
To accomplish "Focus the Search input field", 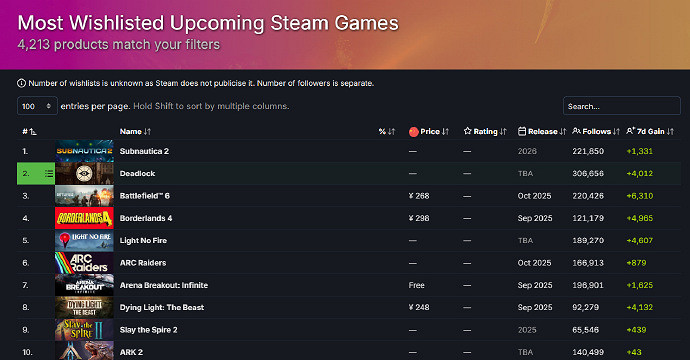I will (x=621, y=106).
